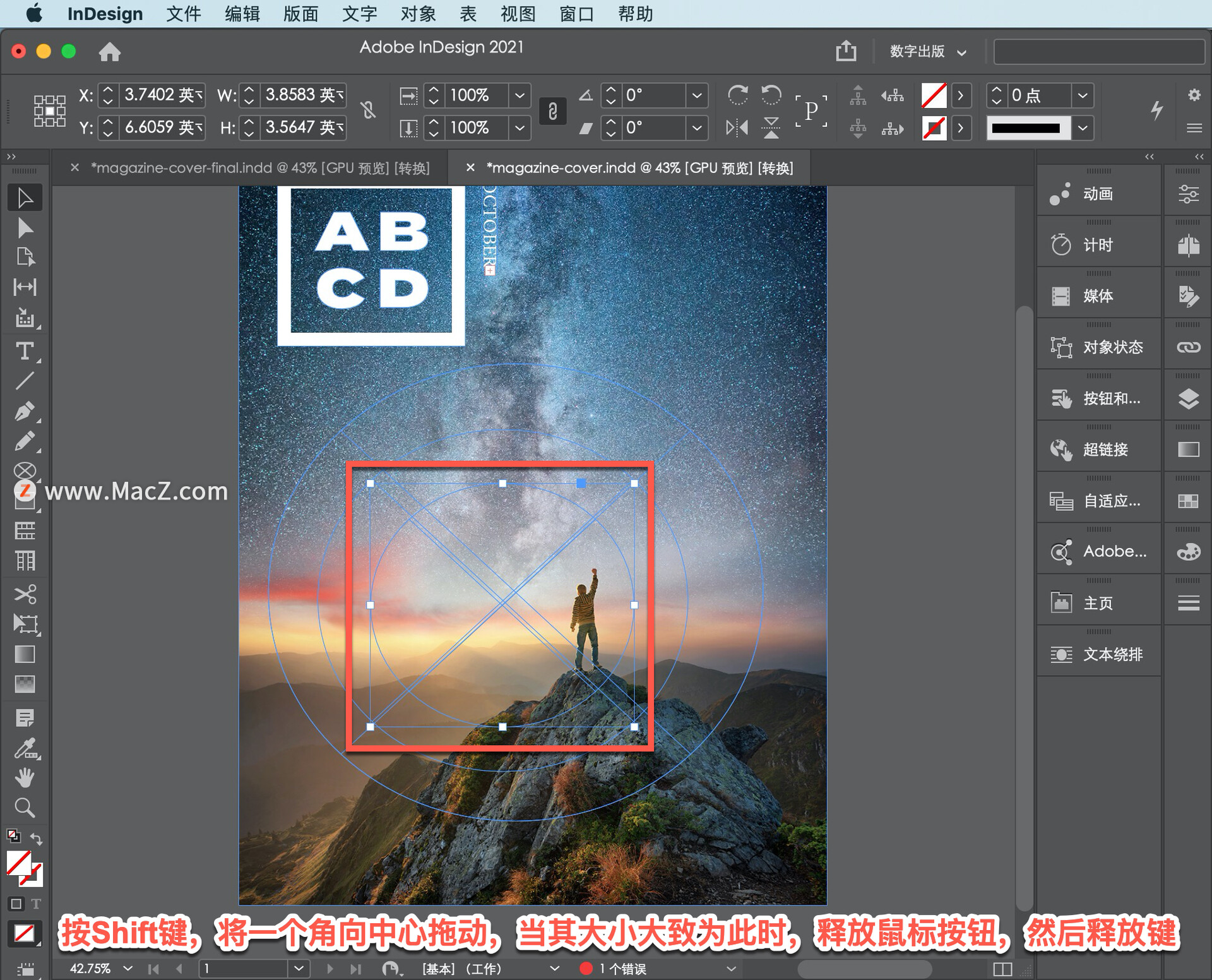
Task: Open the 动画 panel
Action: [1098, 194]
